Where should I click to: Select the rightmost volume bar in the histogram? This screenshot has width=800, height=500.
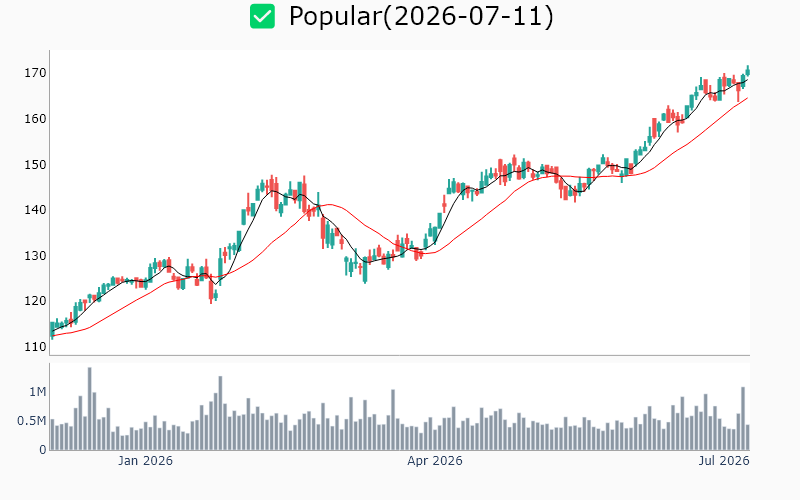point(748,437)
